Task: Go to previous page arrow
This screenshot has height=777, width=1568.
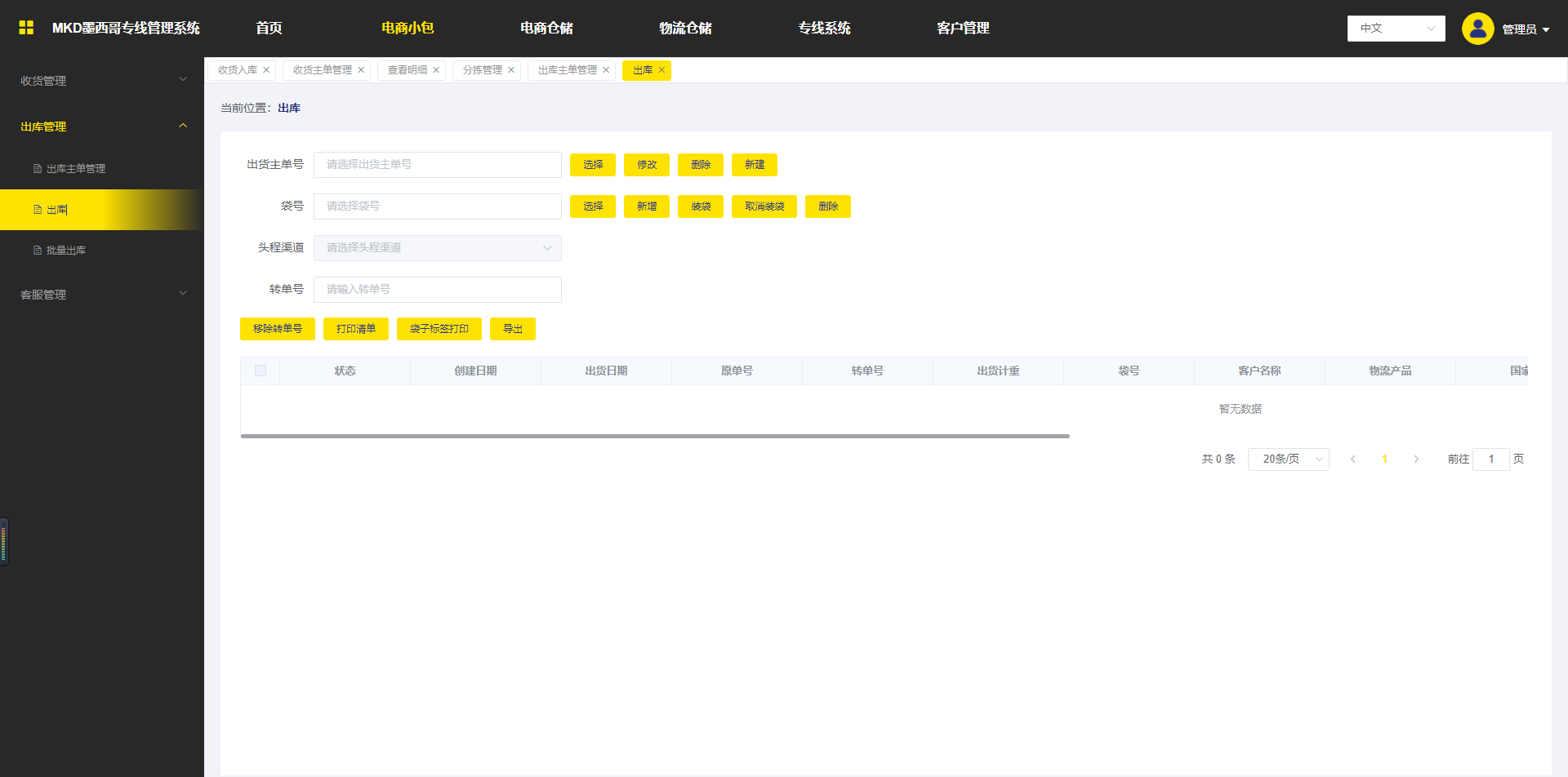Action: click(1353, 460)
